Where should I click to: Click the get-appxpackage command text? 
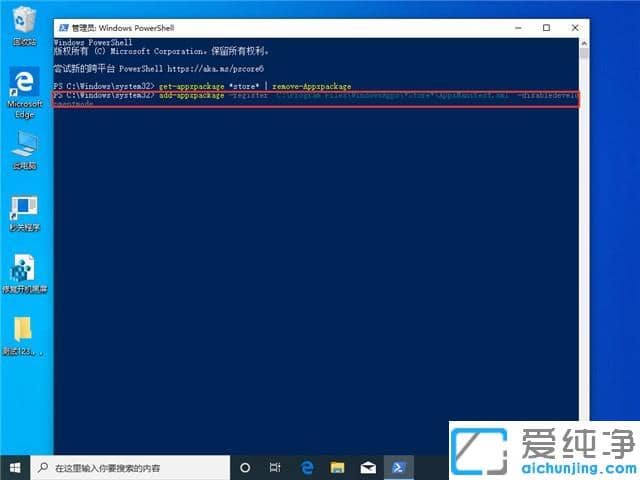point(191,87)
